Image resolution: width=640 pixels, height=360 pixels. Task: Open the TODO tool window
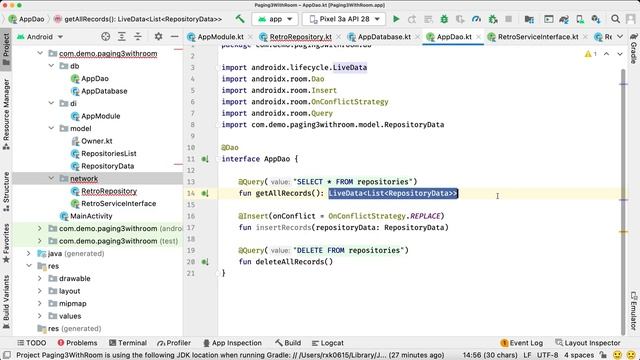pyautogui.click(x=31, y=343)
